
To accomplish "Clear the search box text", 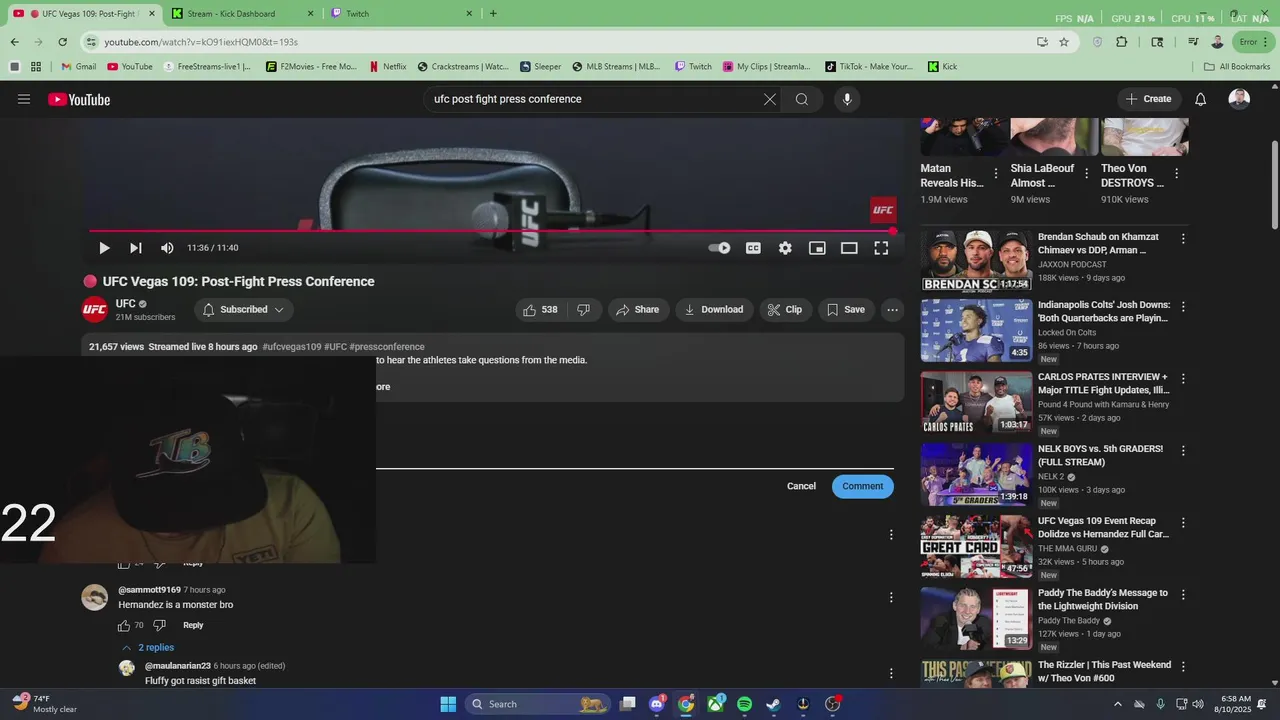I will pos(770,99).
